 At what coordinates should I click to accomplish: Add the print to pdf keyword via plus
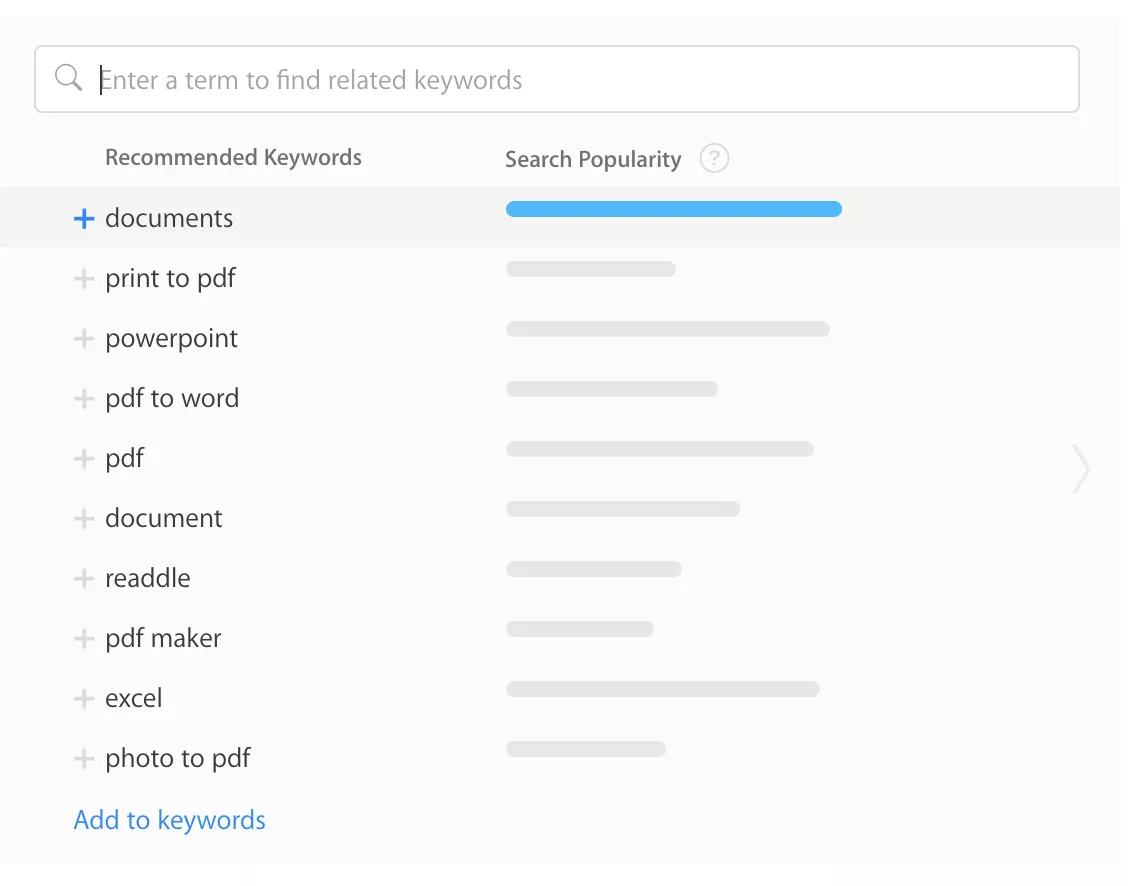coord(84,279)
